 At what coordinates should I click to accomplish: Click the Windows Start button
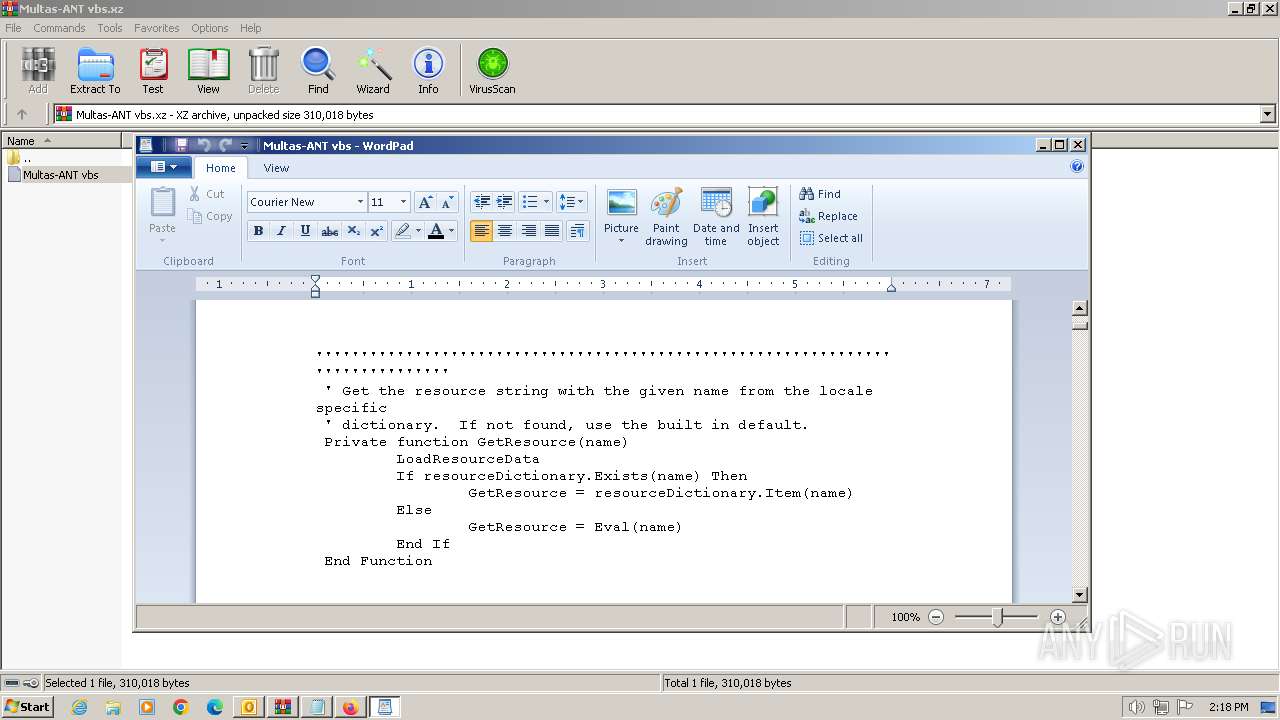tap(27, 706)
